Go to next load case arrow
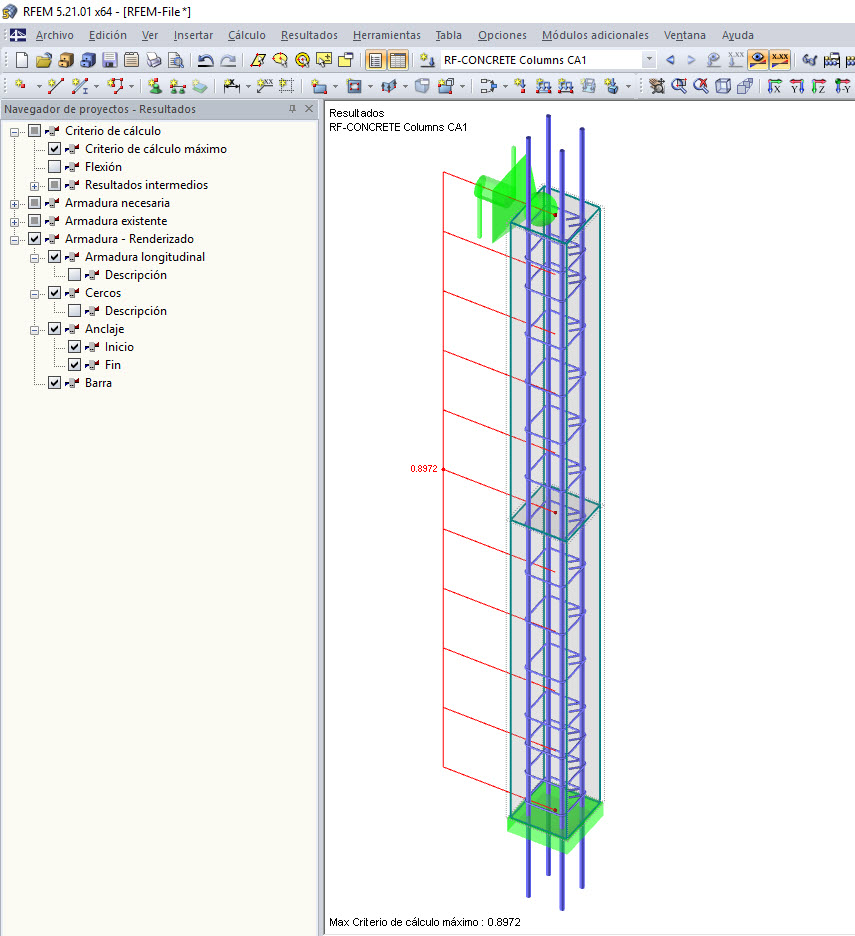 point(691,60)
